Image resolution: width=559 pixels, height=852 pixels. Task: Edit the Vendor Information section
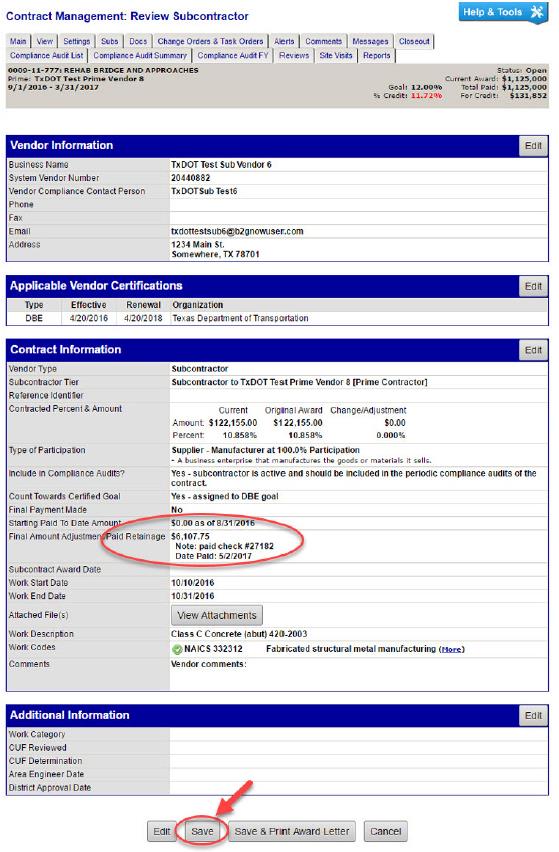533,146
